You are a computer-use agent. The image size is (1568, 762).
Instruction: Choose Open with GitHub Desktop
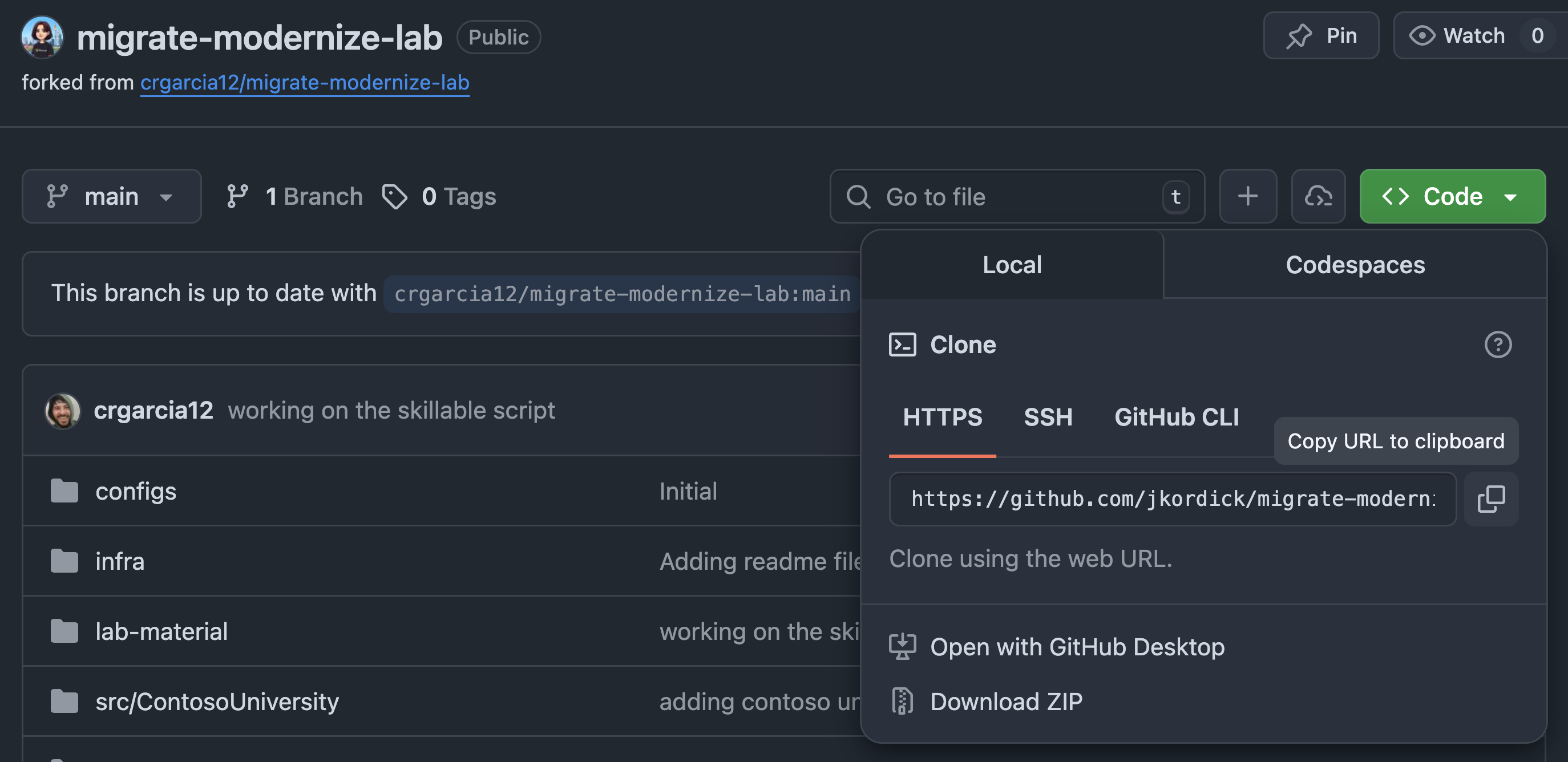1076,646
